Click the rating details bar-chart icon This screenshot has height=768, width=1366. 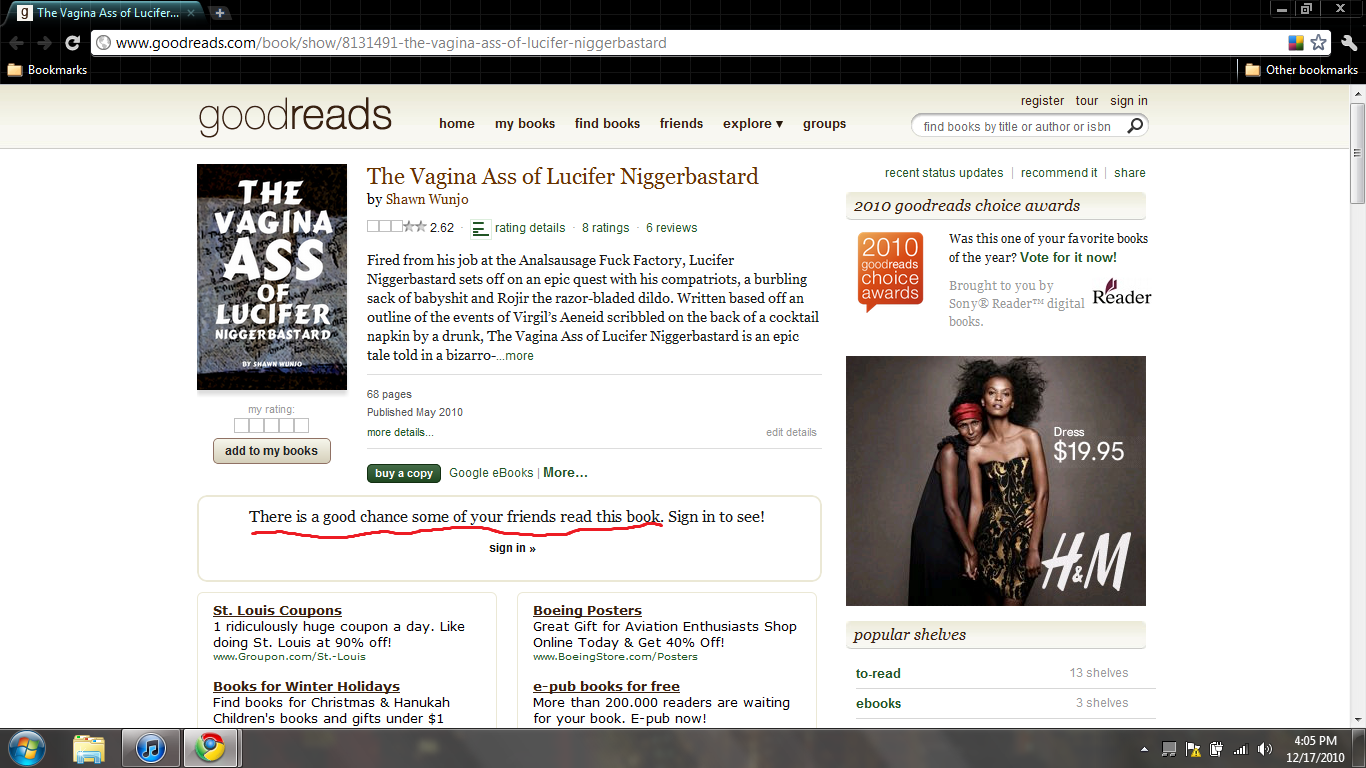click(x=481, y=228)
